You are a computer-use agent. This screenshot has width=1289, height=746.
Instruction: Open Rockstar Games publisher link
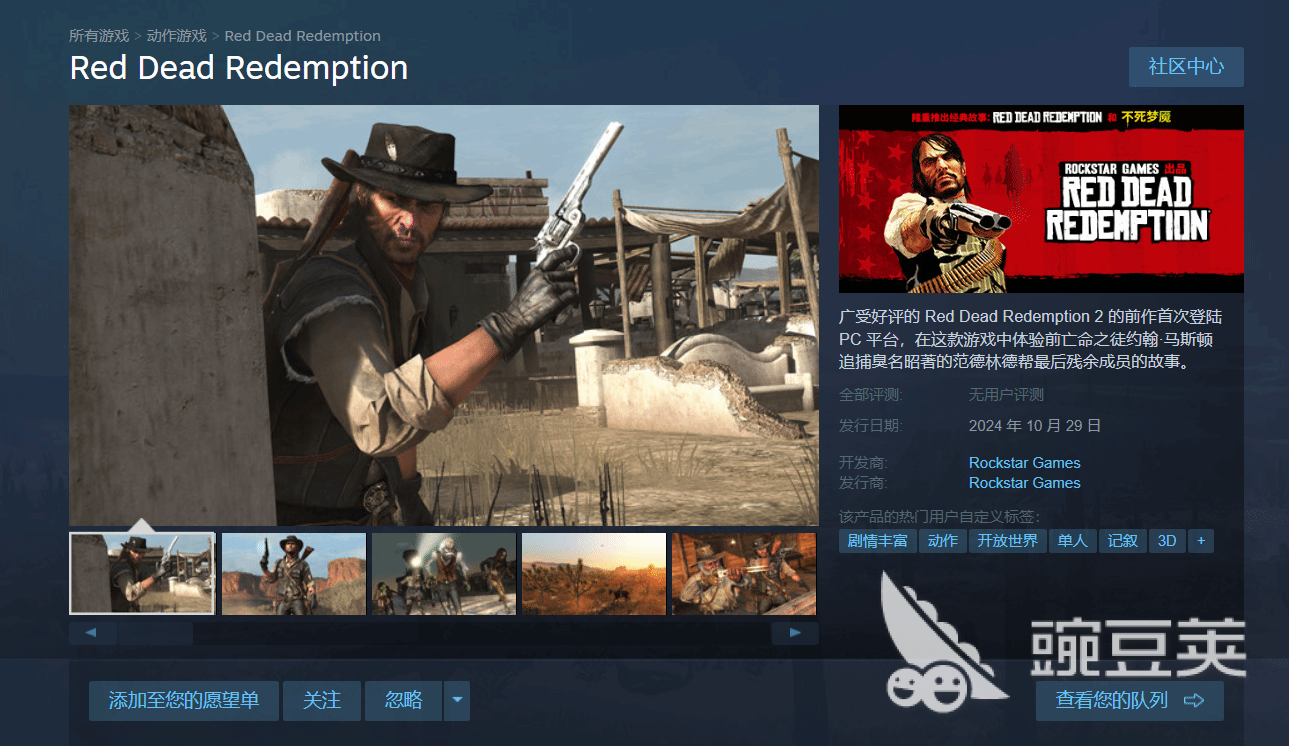(x=1025, y=483)
